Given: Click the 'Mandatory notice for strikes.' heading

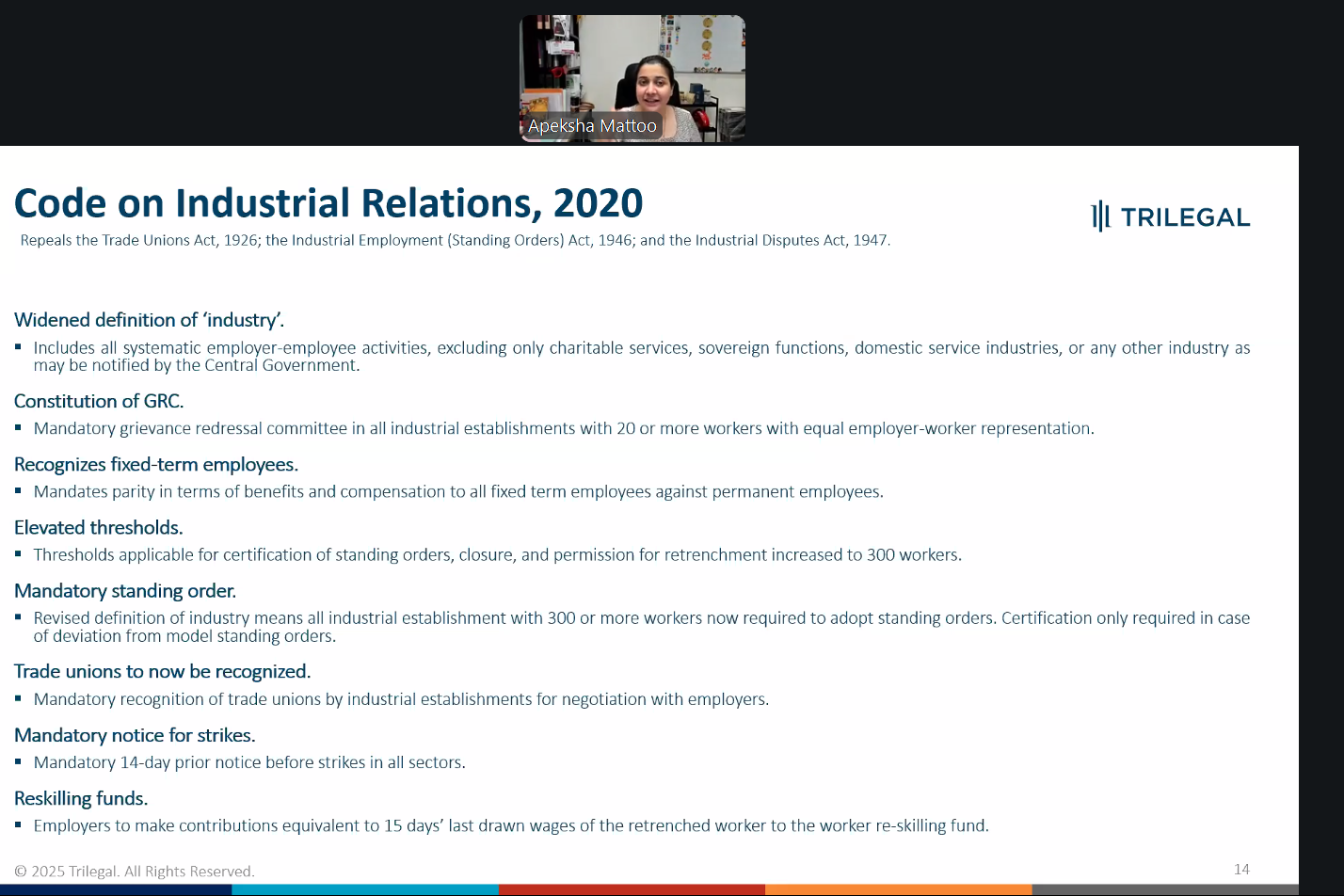Looking at the screenshot, I should point(135,735).
